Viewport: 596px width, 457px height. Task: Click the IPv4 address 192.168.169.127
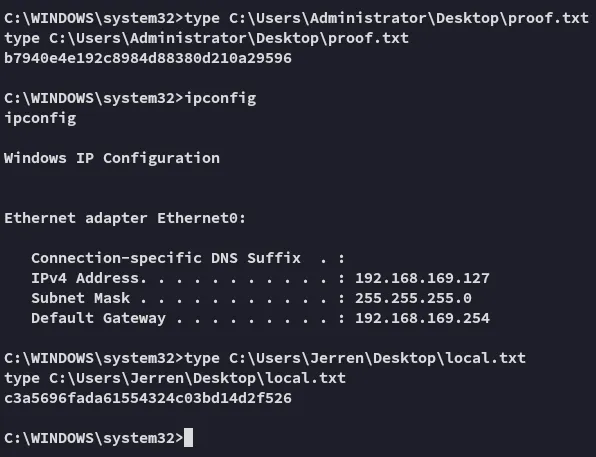click(x=422, y=278)
